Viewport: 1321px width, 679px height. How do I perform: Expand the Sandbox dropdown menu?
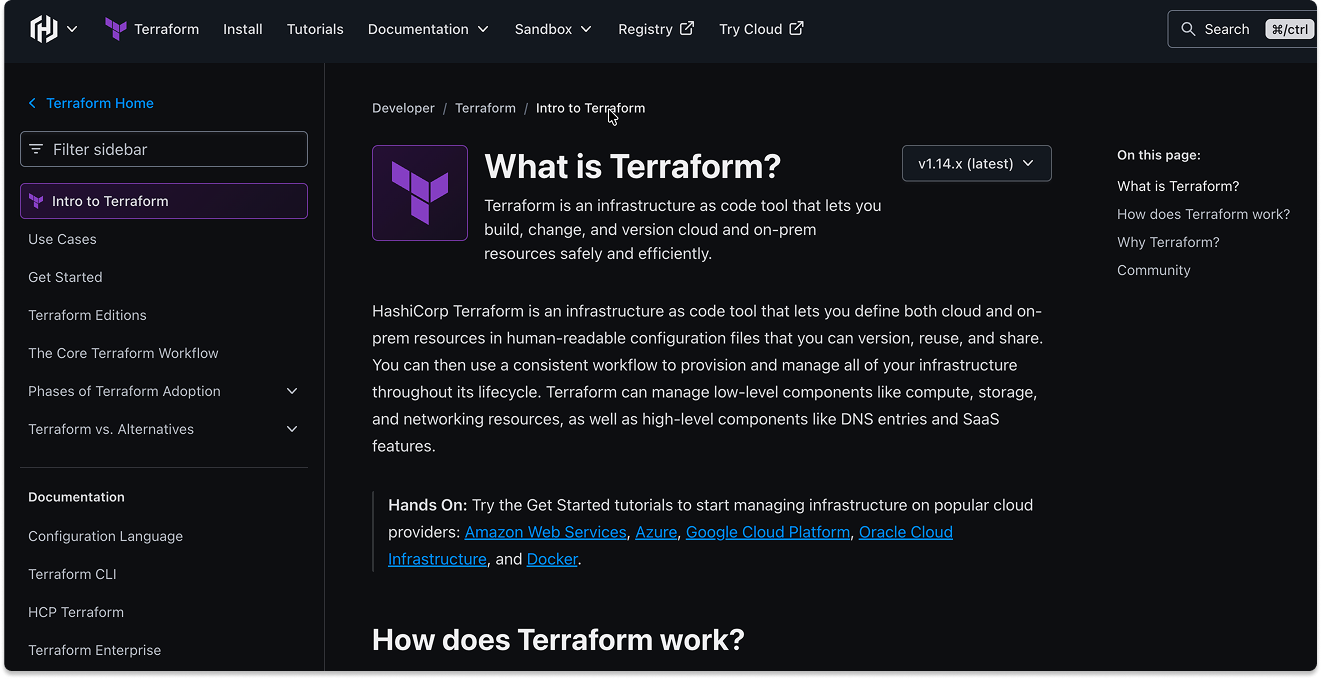[x=553, y=29]
